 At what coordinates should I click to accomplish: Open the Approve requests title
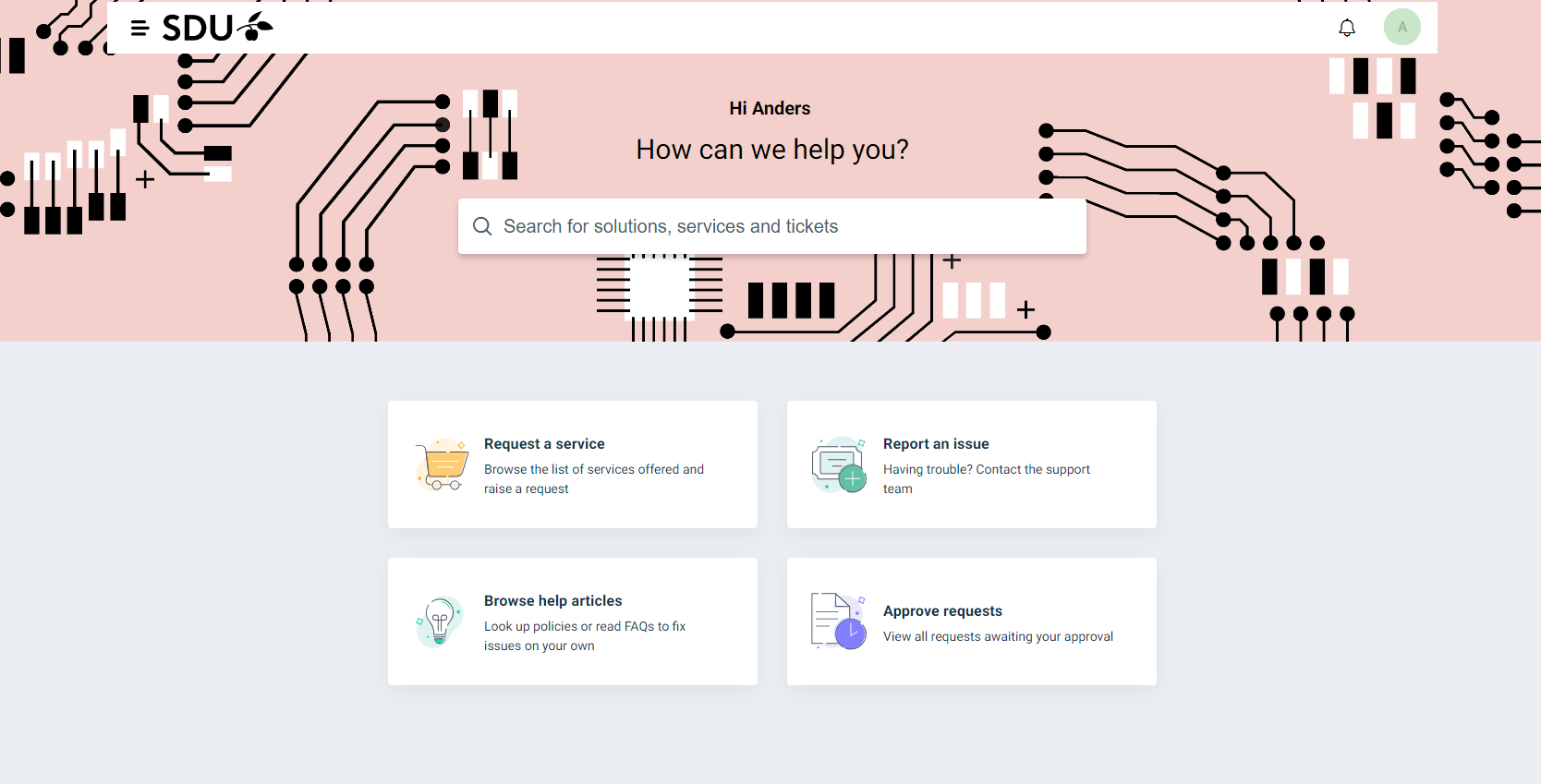942,611
